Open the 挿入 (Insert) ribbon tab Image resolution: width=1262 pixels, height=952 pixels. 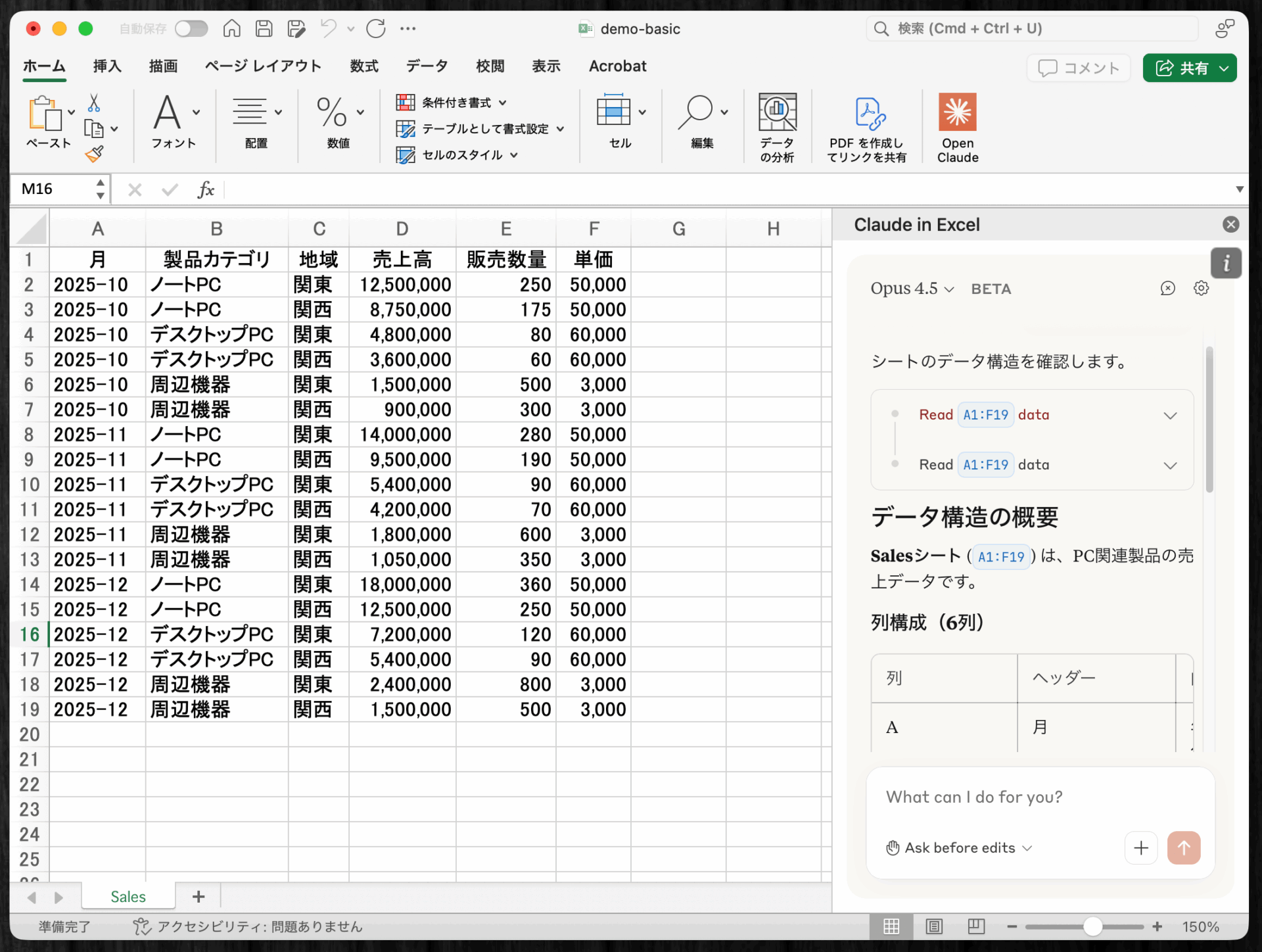(x=107, y=66)
